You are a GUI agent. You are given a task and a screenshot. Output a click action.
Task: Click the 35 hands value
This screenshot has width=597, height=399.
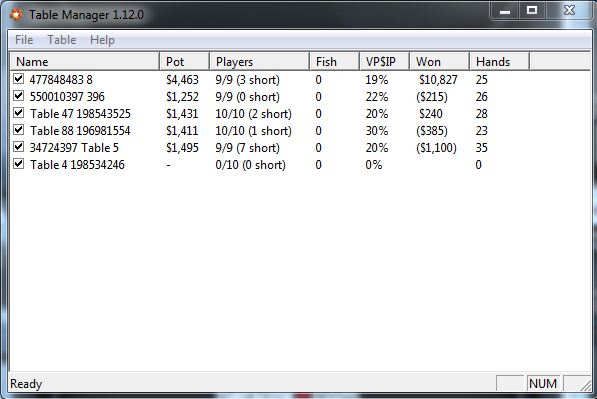[x=482, y=148]
